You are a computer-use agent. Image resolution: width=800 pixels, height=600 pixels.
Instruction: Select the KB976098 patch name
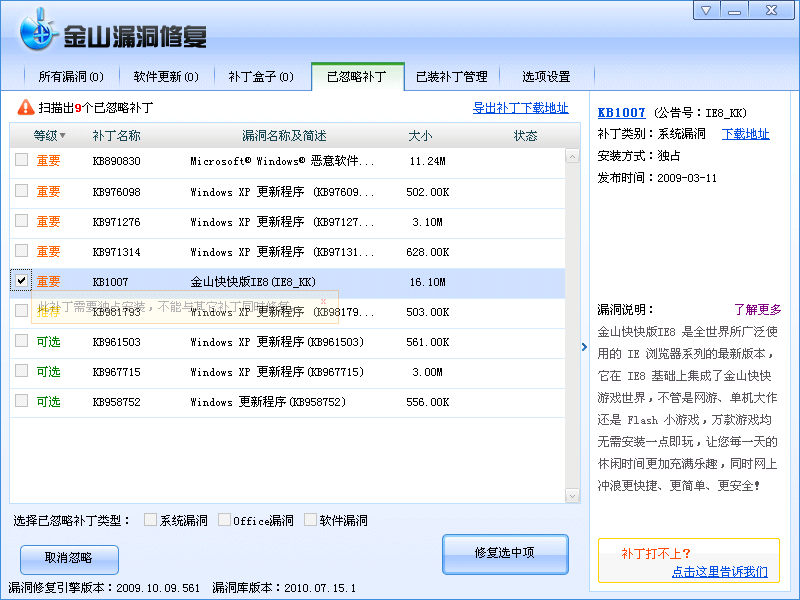[x=116, y=192]
